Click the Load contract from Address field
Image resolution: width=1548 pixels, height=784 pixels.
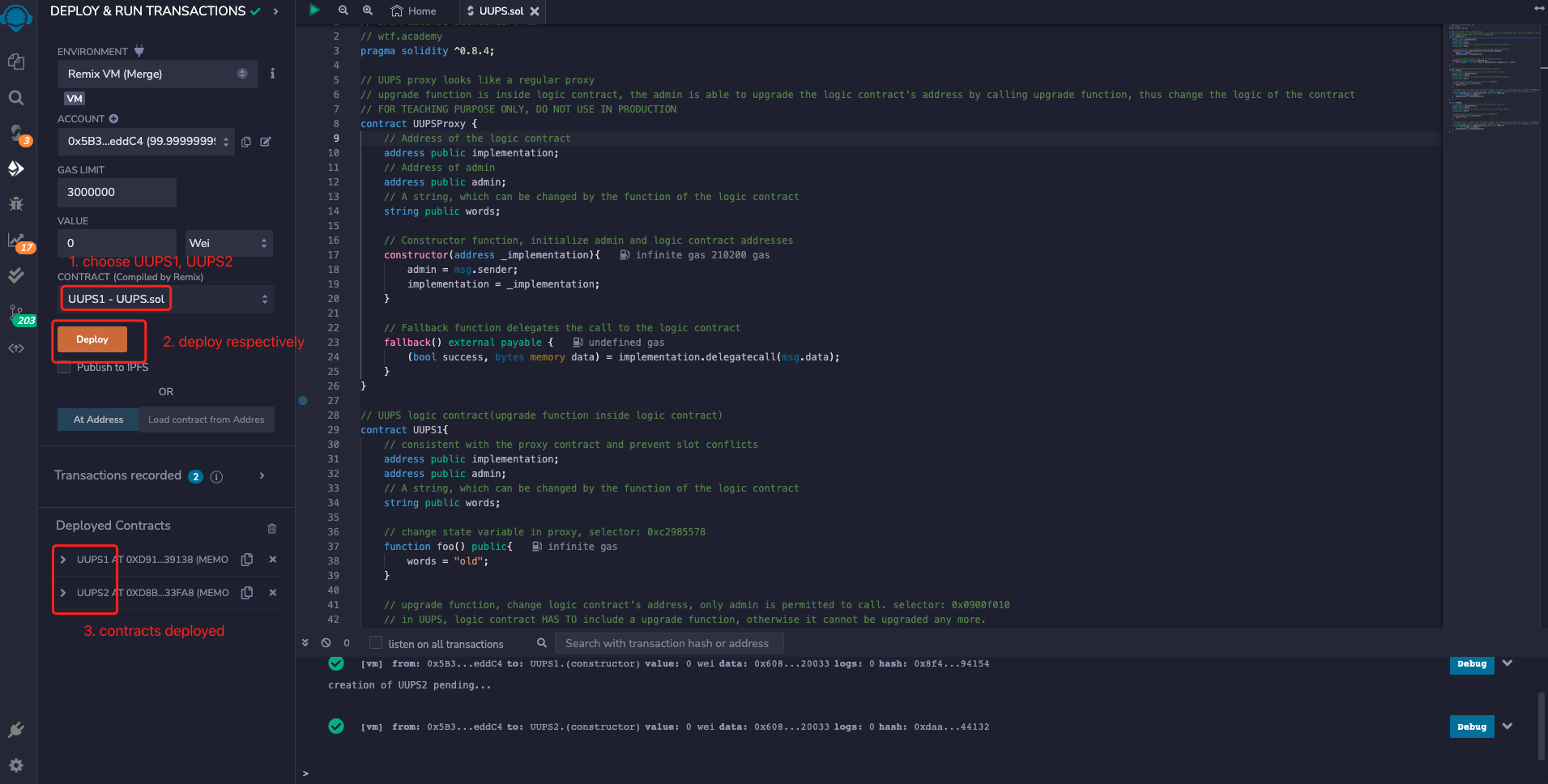[x=207, y=420]
